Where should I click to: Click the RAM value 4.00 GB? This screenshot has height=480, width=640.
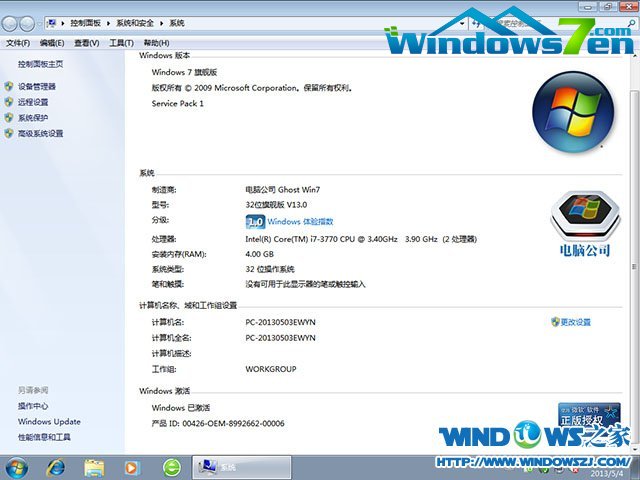point(259,254)
